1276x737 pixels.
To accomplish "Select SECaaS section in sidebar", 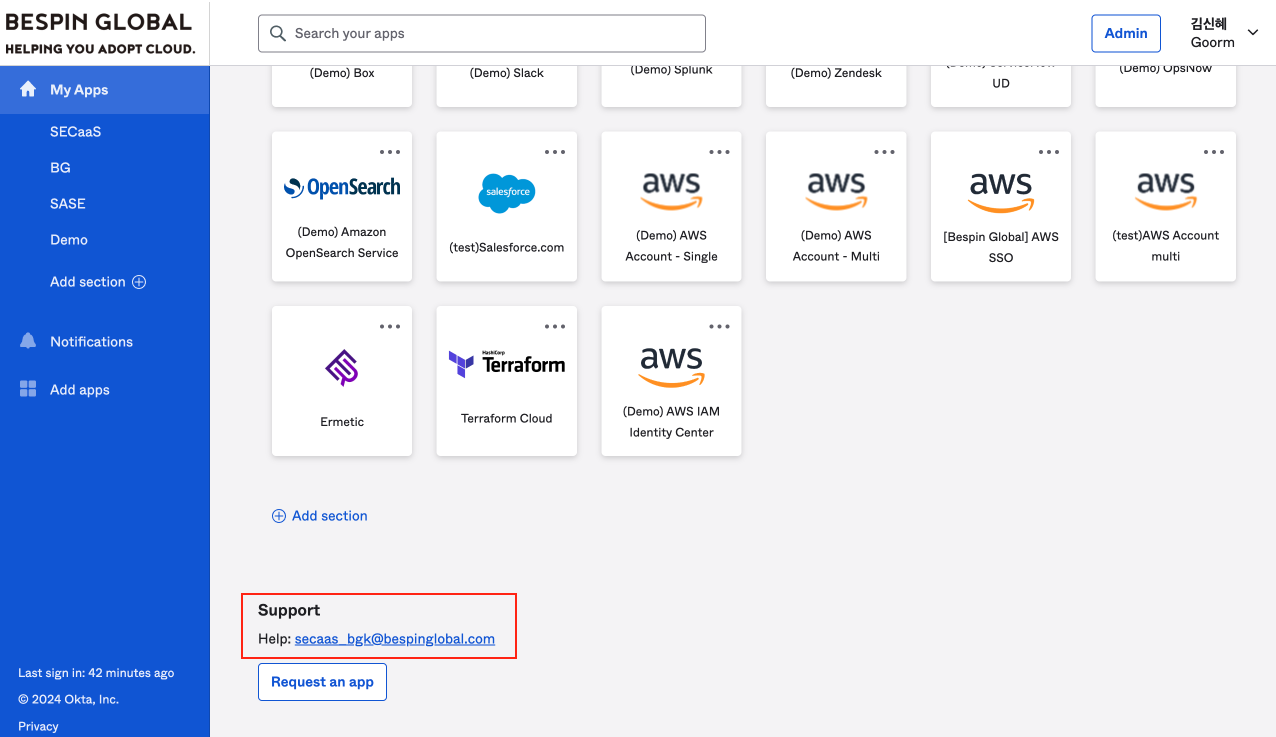I will coord(76,132).
